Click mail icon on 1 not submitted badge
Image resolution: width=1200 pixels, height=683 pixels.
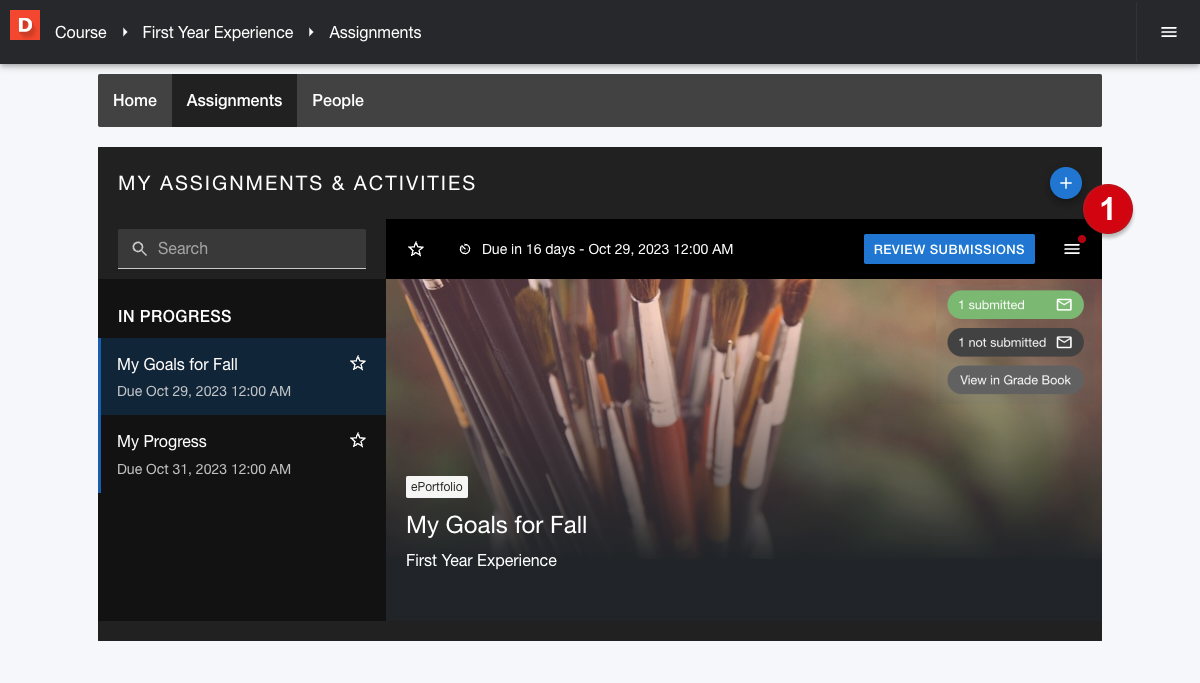pos(1064,342)
